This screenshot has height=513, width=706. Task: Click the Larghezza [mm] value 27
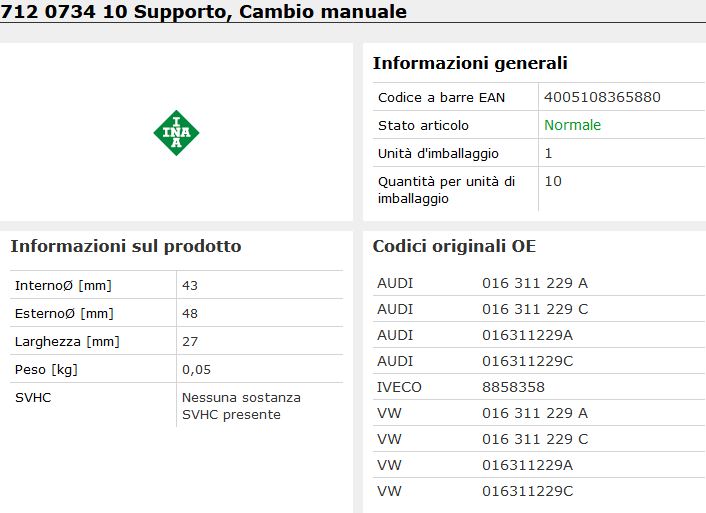190,341
